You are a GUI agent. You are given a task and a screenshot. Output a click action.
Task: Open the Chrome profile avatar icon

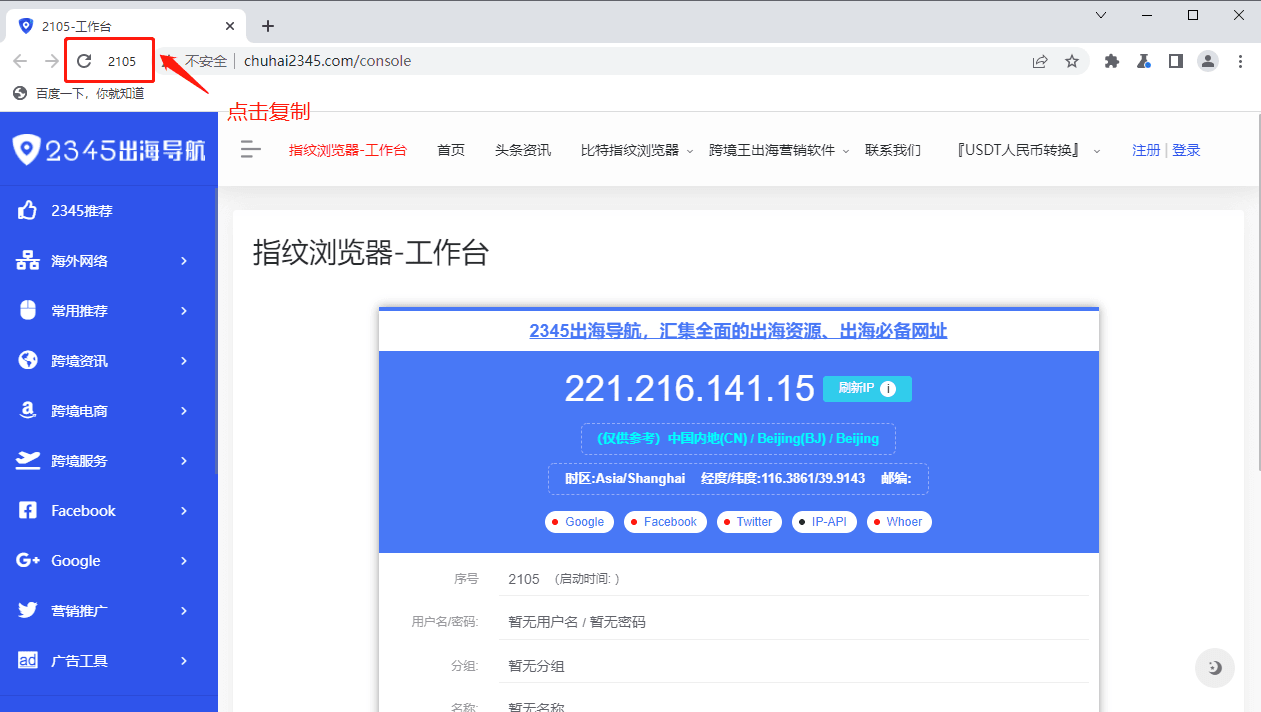(1208, 61)
